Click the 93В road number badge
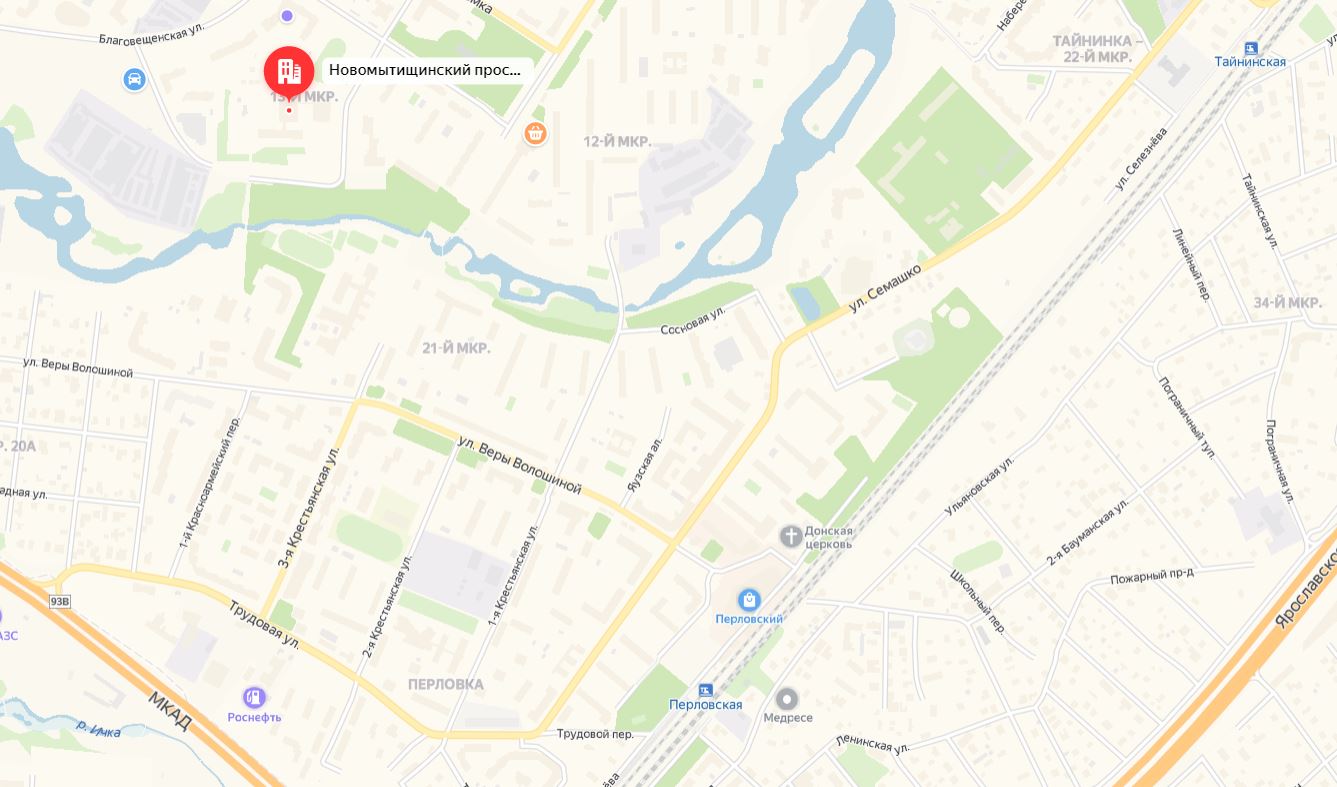This screenshot has width=1337, height=787. [59, 602]
